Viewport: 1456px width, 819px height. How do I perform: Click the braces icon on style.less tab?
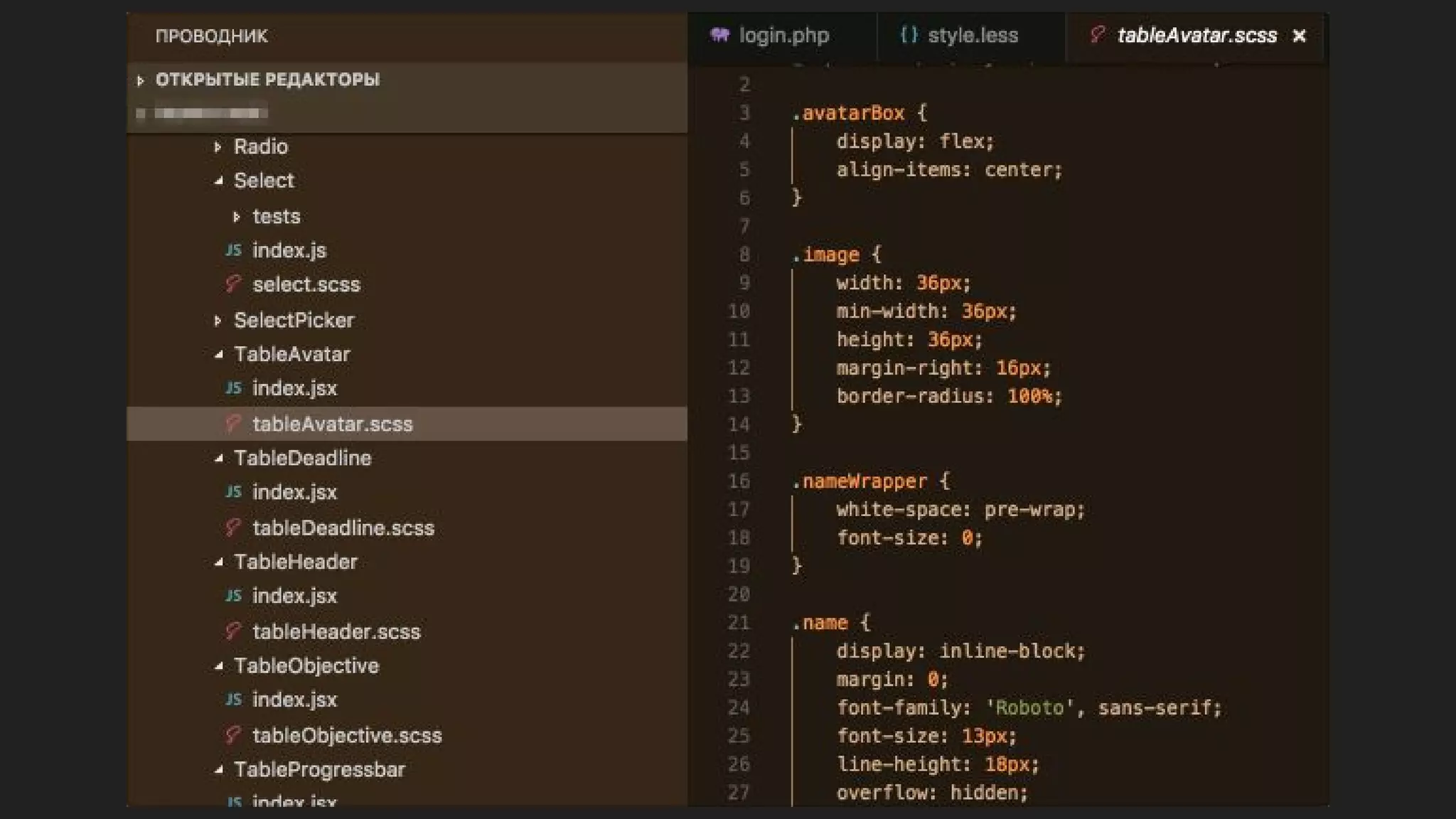[909, 35]
